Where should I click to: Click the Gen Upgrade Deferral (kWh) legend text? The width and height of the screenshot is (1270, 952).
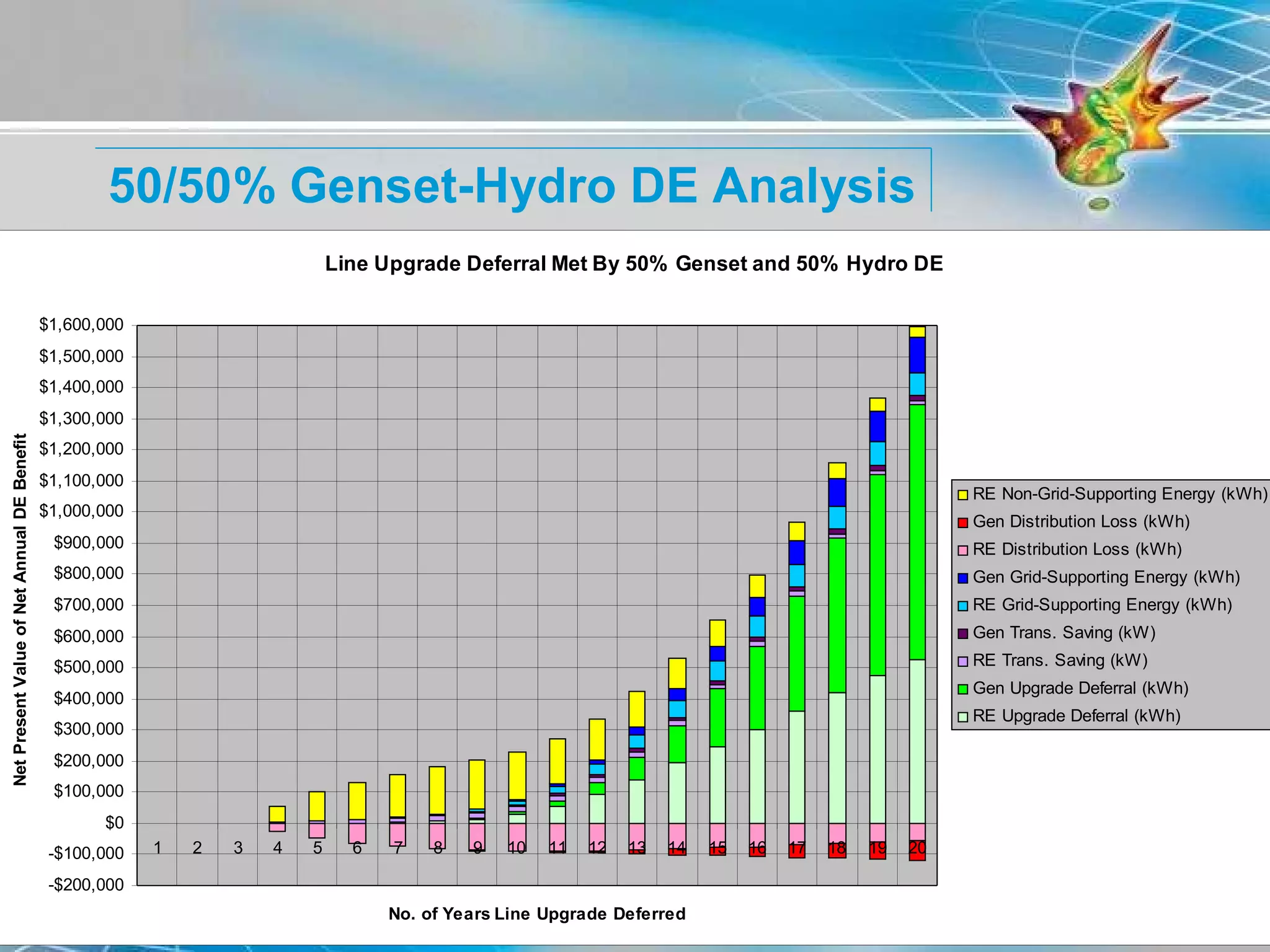coord(1080,689)
